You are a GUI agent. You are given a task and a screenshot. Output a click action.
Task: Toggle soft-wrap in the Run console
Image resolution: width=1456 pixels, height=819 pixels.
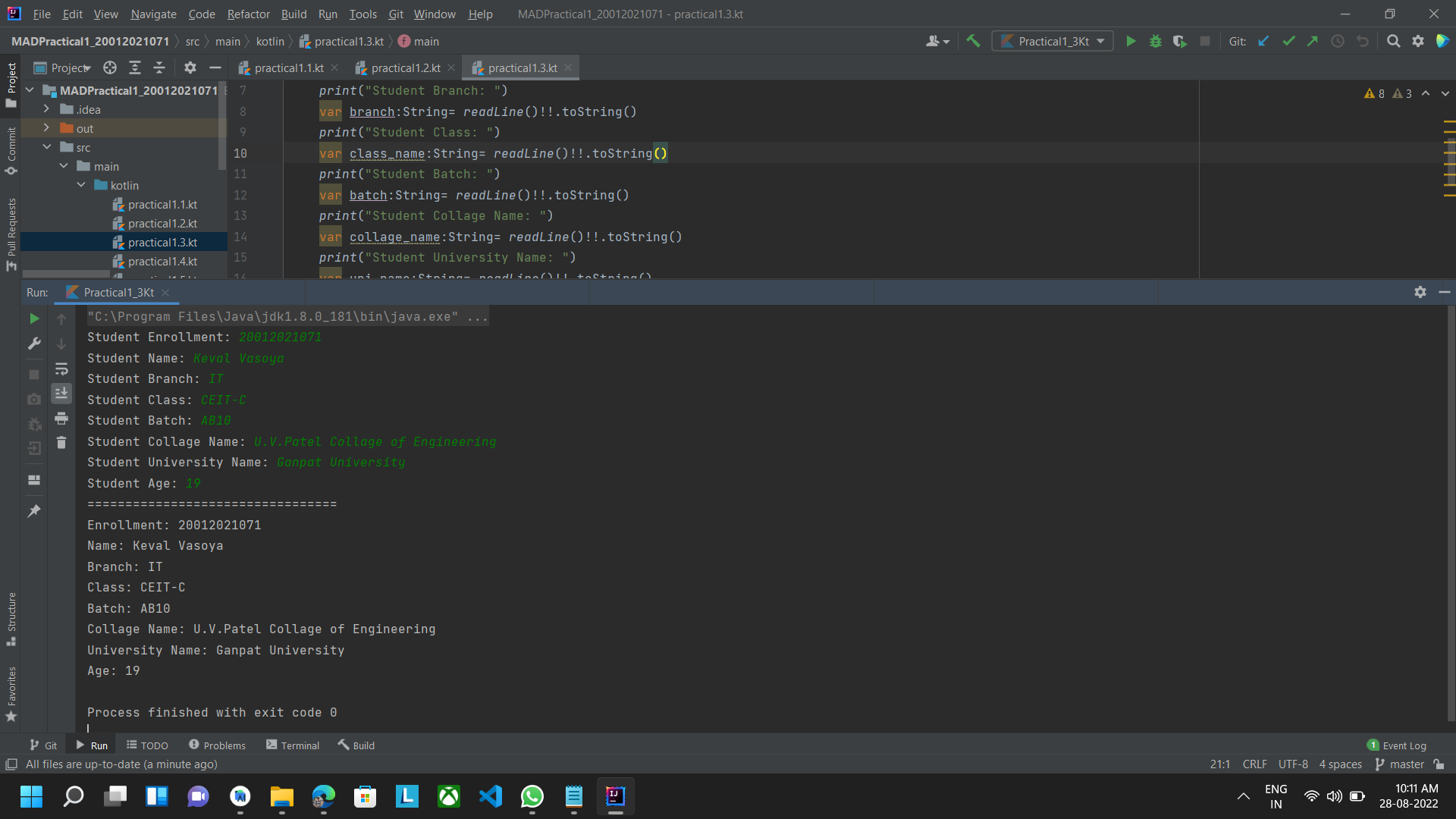pyautogui.click(x=61, y=369)
